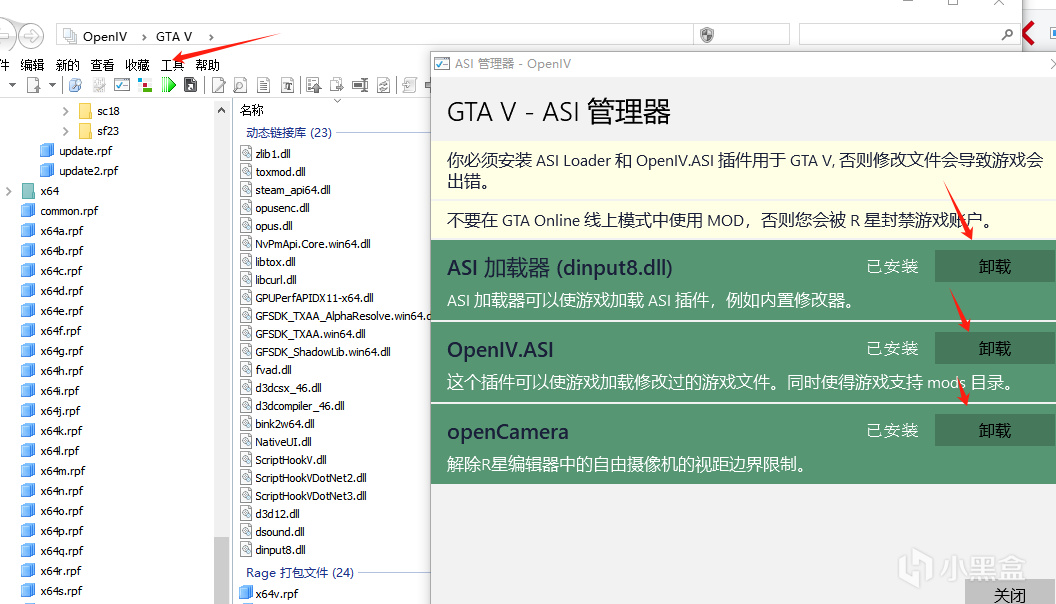1056x604 pixels.
Task: Click the page with magnifier view icon
Action: coord(240,85)
